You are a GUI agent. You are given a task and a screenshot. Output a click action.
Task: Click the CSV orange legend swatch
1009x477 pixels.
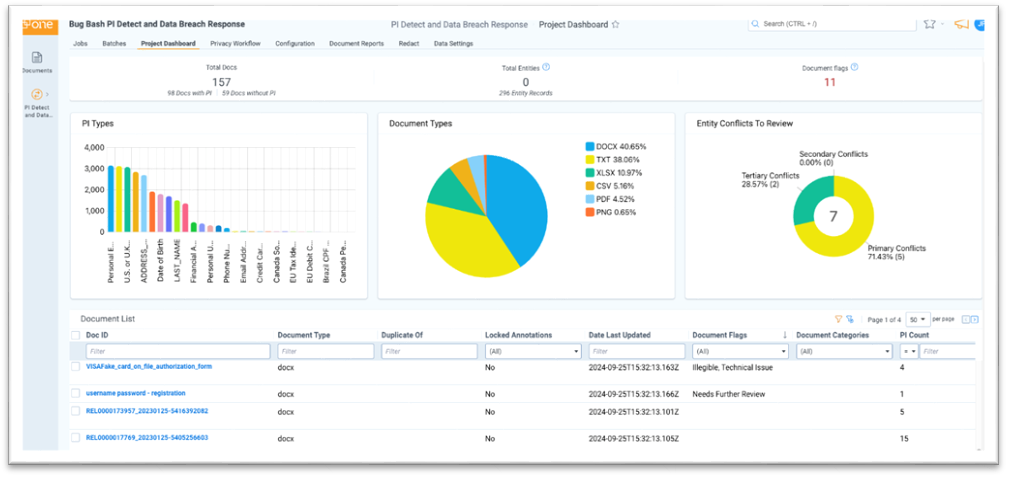[x=589, y=186]
